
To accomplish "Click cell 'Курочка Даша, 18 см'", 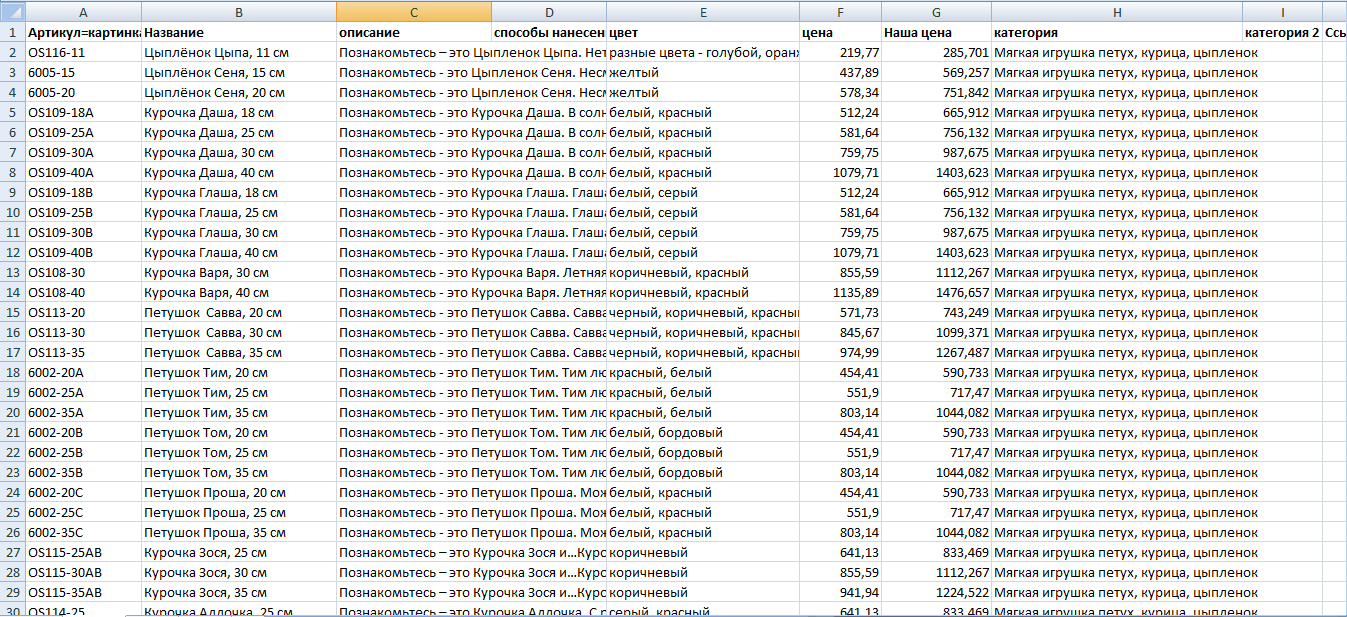I will [x=238, y=112].
